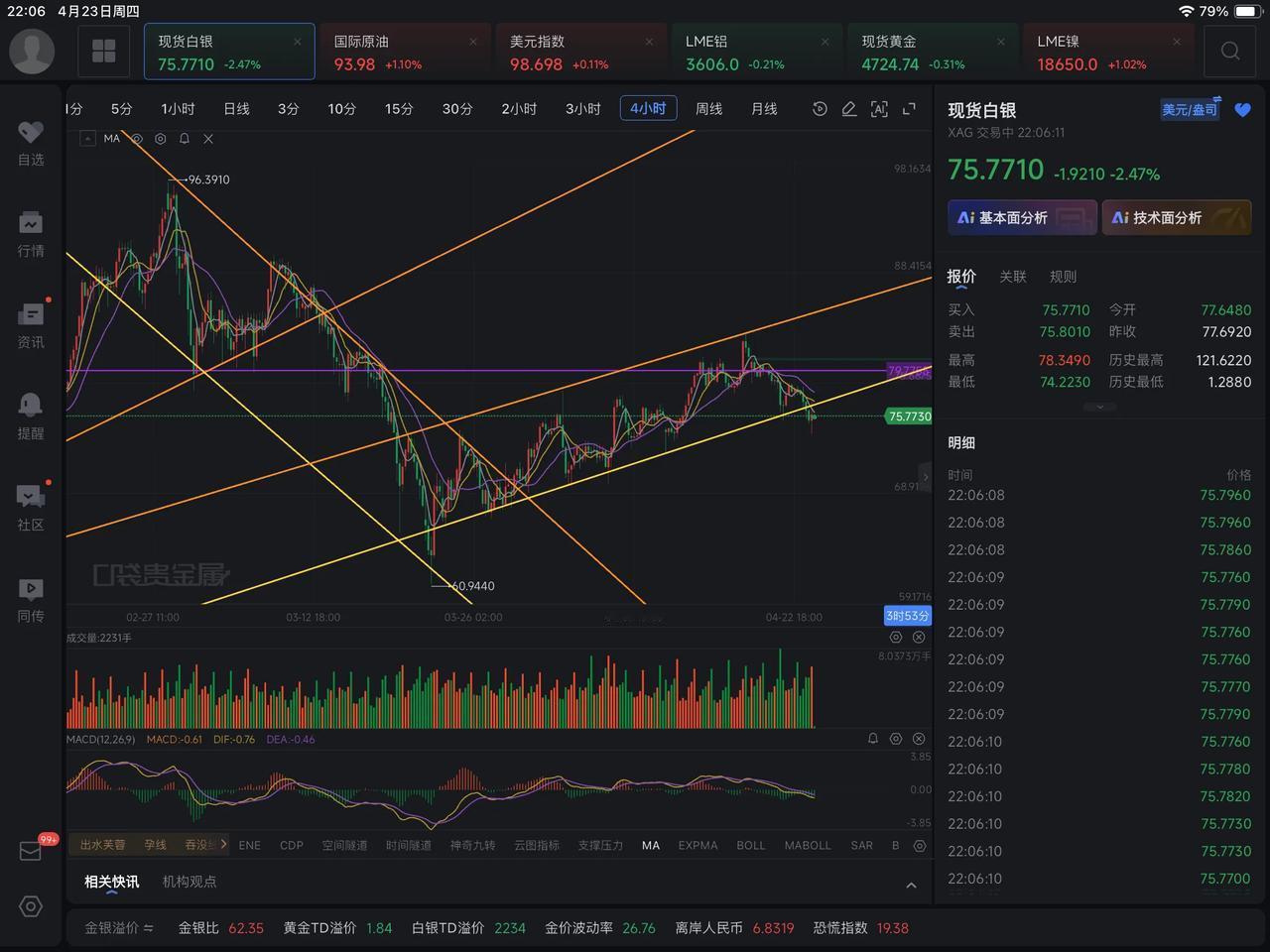The width and height of the screenshot is (1270, 952).
Task: Set an alert on the MA indicator
Action: point(185,139)
